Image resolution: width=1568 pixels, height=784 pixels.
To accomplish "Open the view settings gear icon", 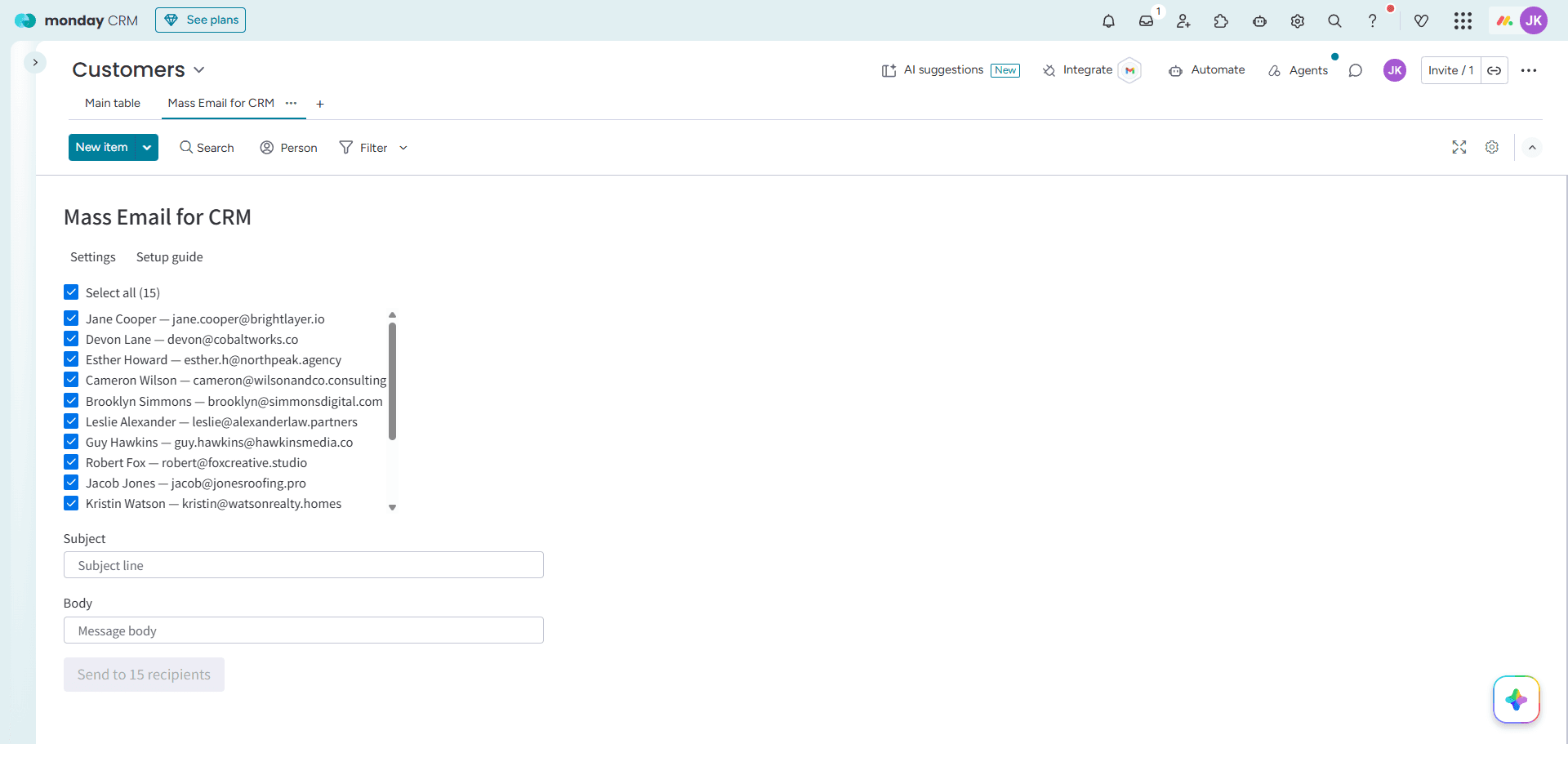I will tap(1492, 147).
